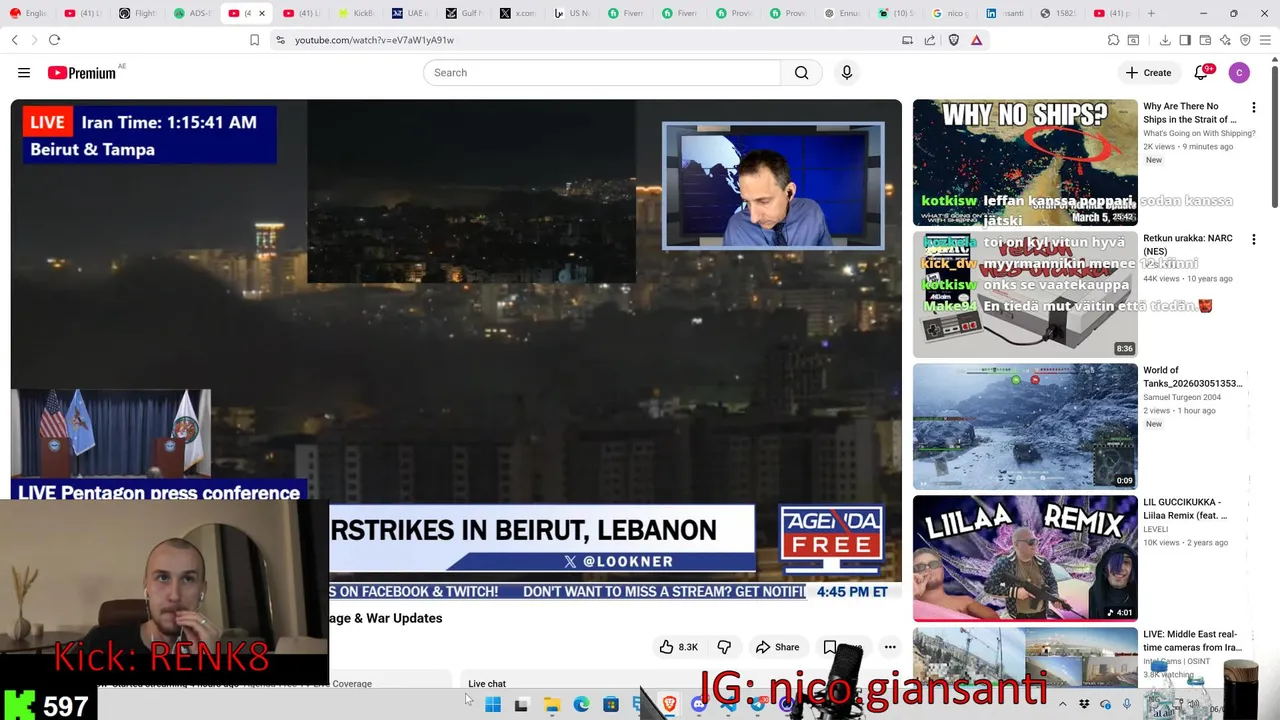The width and height of the screenshot is (1280, 720).
Task: Open Dropbox in the system tray
Action: (x=1084, y=705)
